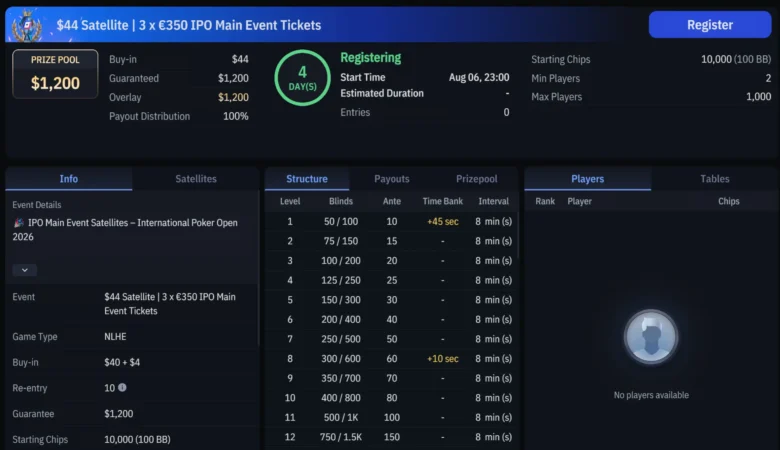
Task: Click the Event Details heading
Action: point(37,205)
